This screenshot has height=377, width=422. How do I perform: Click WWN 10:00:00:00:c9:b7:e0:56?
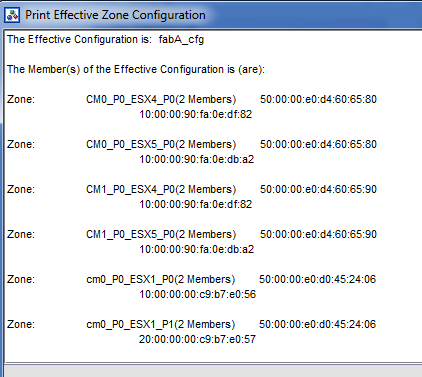pyautogui.click(x=198, y=294)
